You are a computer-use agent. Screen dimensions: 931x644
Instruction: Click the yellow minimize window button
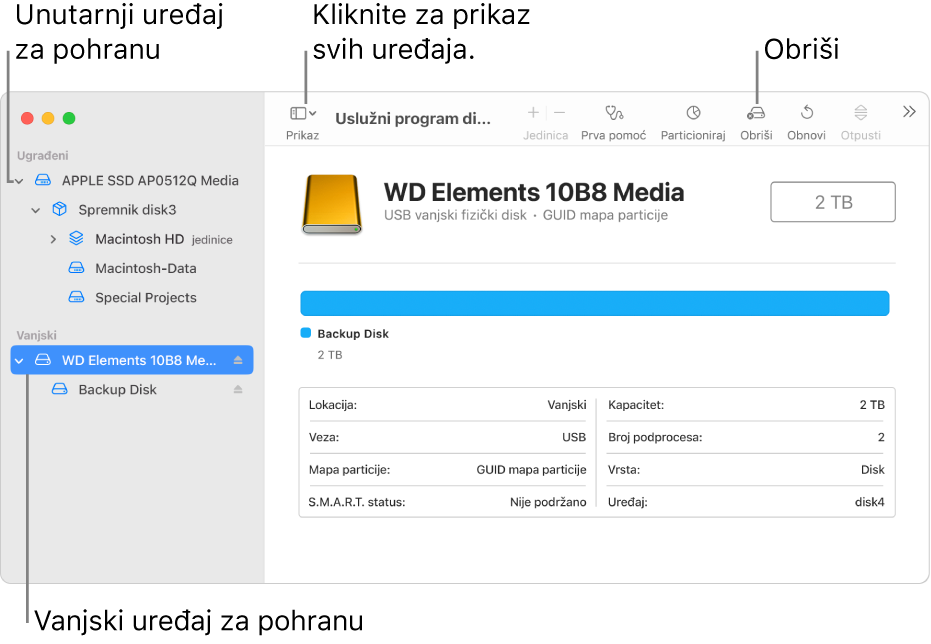coord(48,118)
